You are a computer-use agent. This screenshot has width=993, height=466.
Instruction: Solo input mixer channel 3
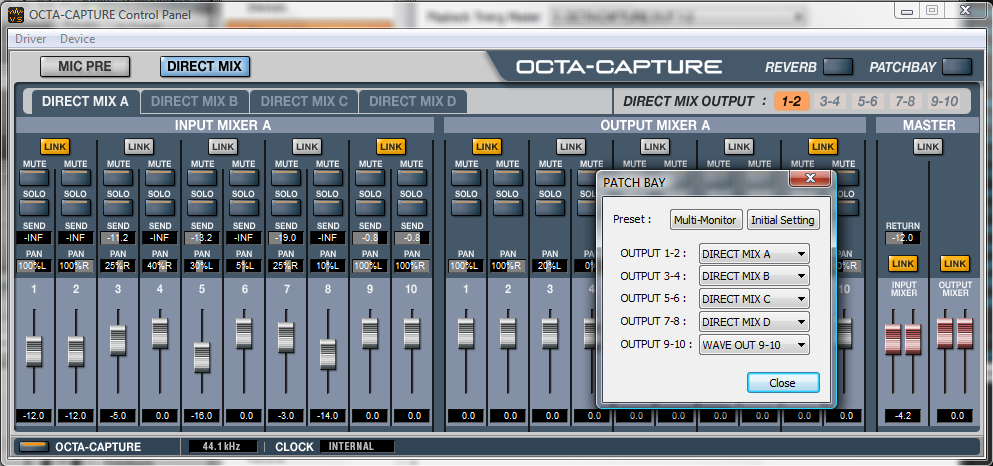tap(117, 208)
